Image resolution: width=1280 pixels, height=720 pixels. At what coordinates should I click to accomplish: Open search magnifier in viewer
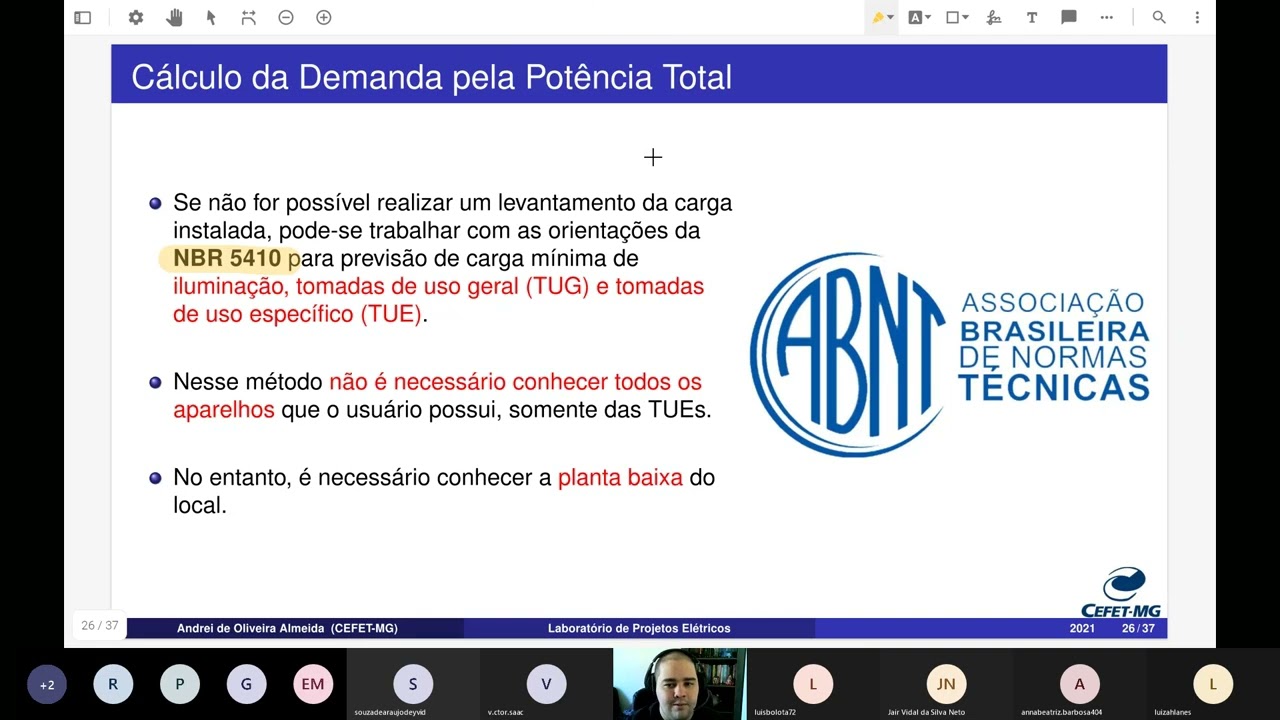1159,17
